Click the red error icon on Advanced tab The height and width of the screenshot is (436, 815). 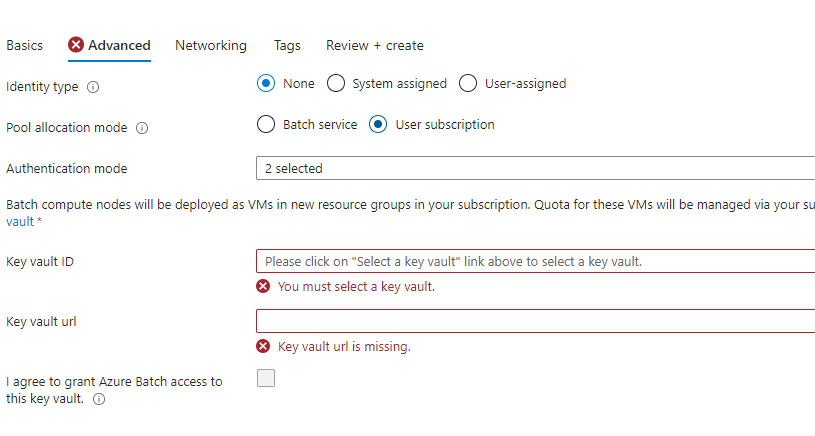[x=76, y=45]
